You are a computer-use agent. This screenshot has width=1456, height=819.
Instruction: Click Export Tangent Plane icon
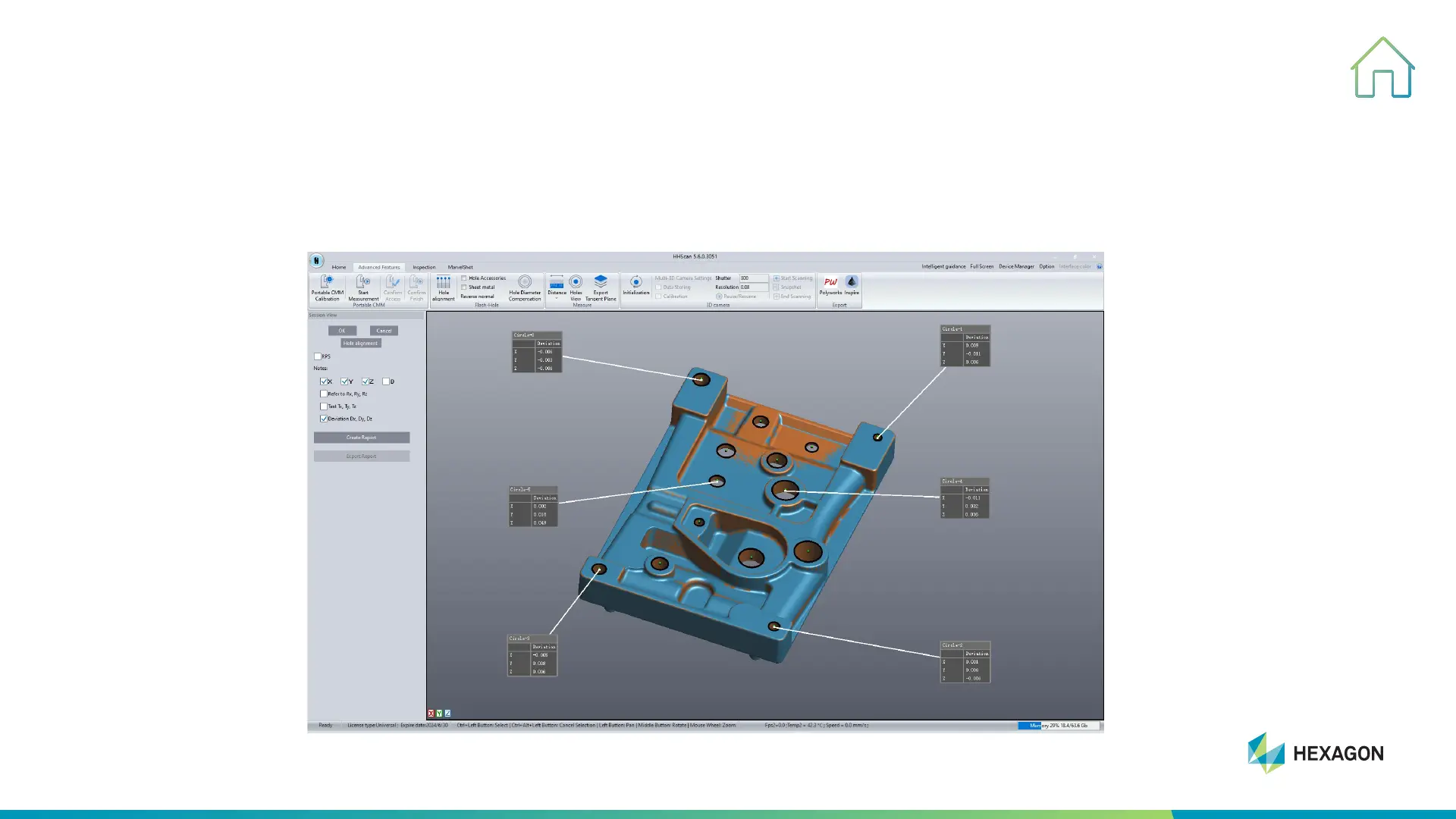click(601, 282)
